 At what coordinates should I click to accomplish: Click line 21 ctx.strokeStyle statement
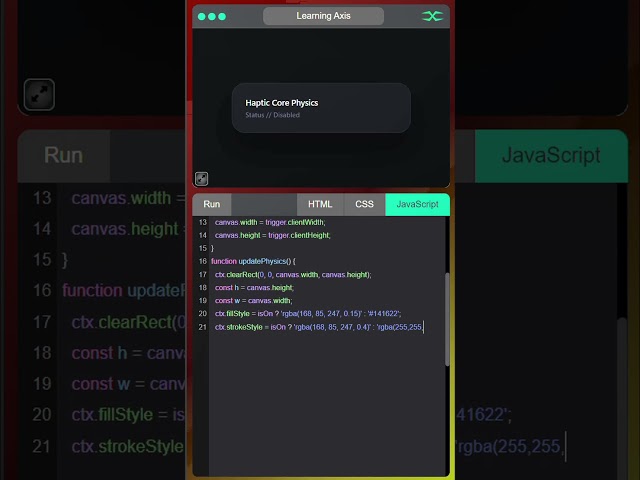point(319,327)
